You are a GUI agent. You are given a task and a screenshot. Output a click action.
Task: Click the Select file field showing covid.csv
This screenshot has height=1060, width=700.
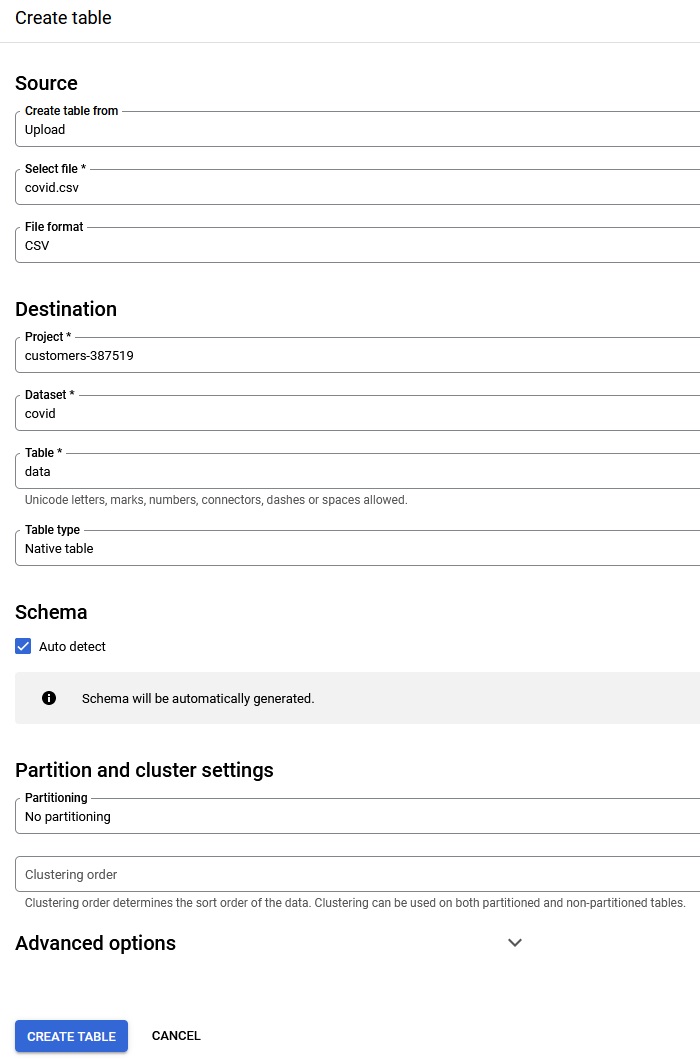pyautogui.click(x=357, y=187)
